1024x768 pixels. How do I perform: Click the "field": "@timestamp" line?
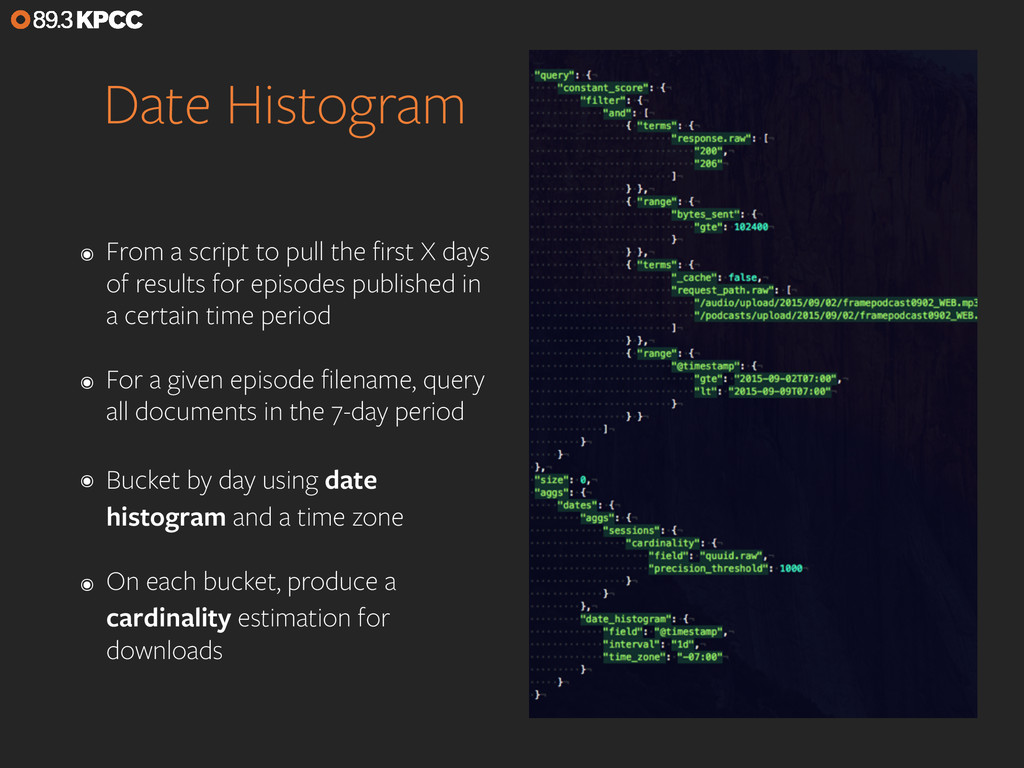tap(665, 632)
